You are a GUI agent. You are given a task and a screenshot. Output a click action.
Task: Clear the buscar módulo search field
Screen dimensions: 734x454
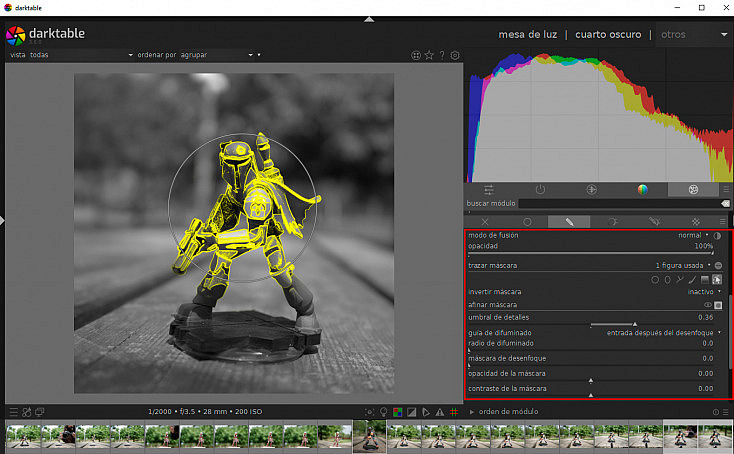(x=725, y=204)
